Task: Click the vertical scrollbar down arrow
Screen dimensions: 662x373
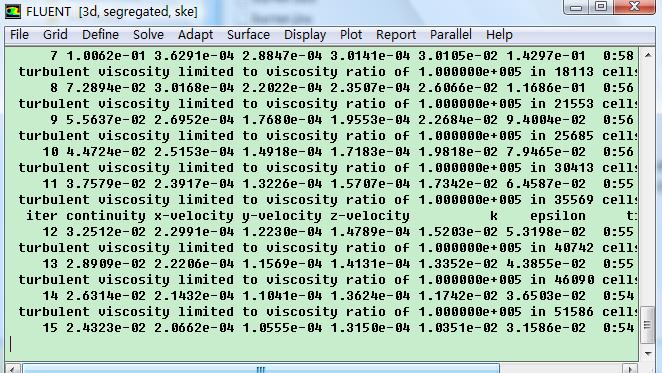Action: (x=647, y=354)
